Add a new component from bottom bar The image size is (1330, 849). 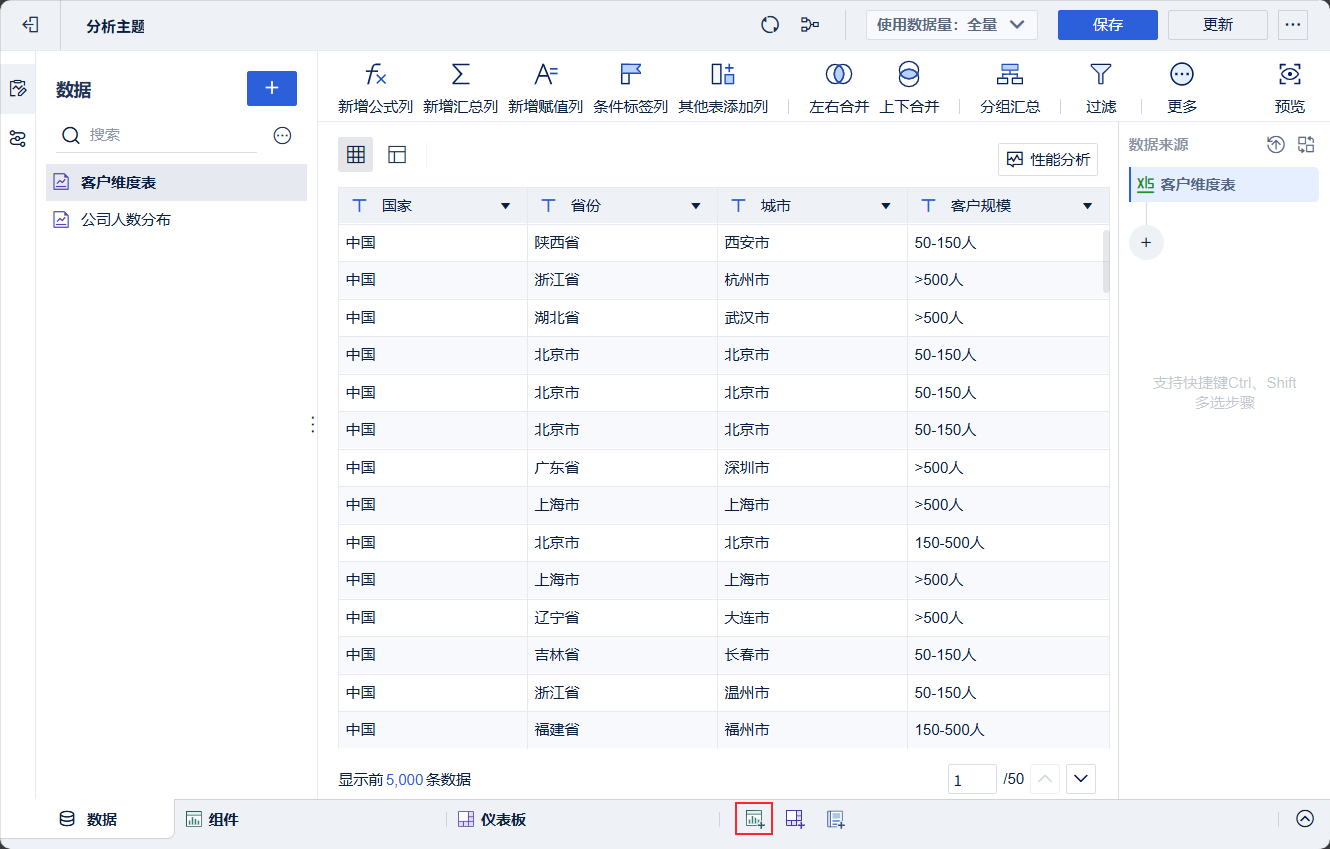754,820
